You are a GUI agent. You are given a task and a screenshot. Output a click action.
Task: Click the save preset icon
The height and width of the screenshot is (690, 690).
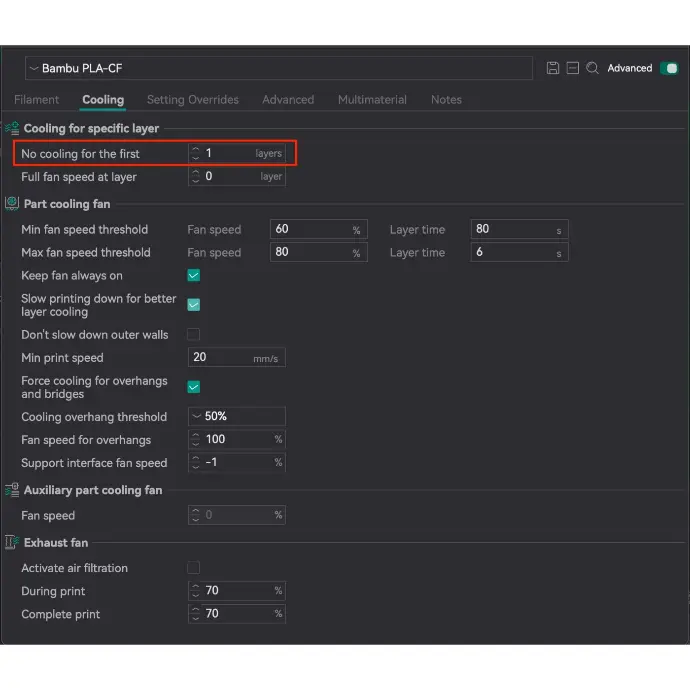(553, 68)
